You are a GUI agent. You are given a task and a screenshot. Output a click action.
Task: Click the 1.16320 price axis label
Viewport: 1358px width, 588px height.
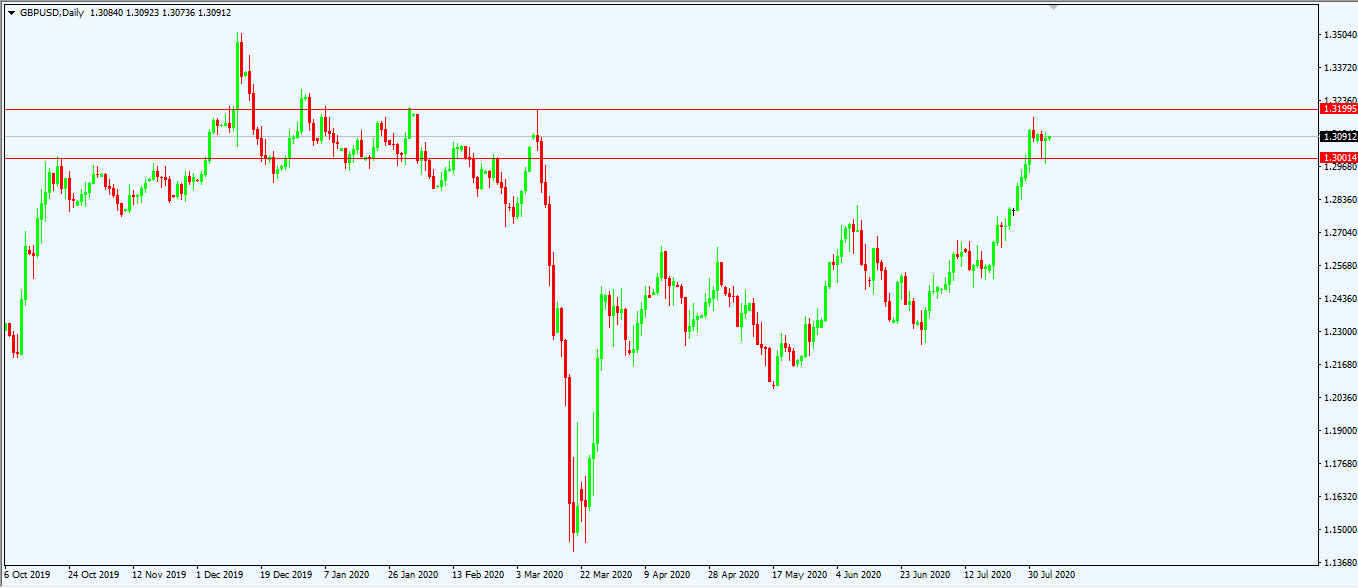(1340, 497)
